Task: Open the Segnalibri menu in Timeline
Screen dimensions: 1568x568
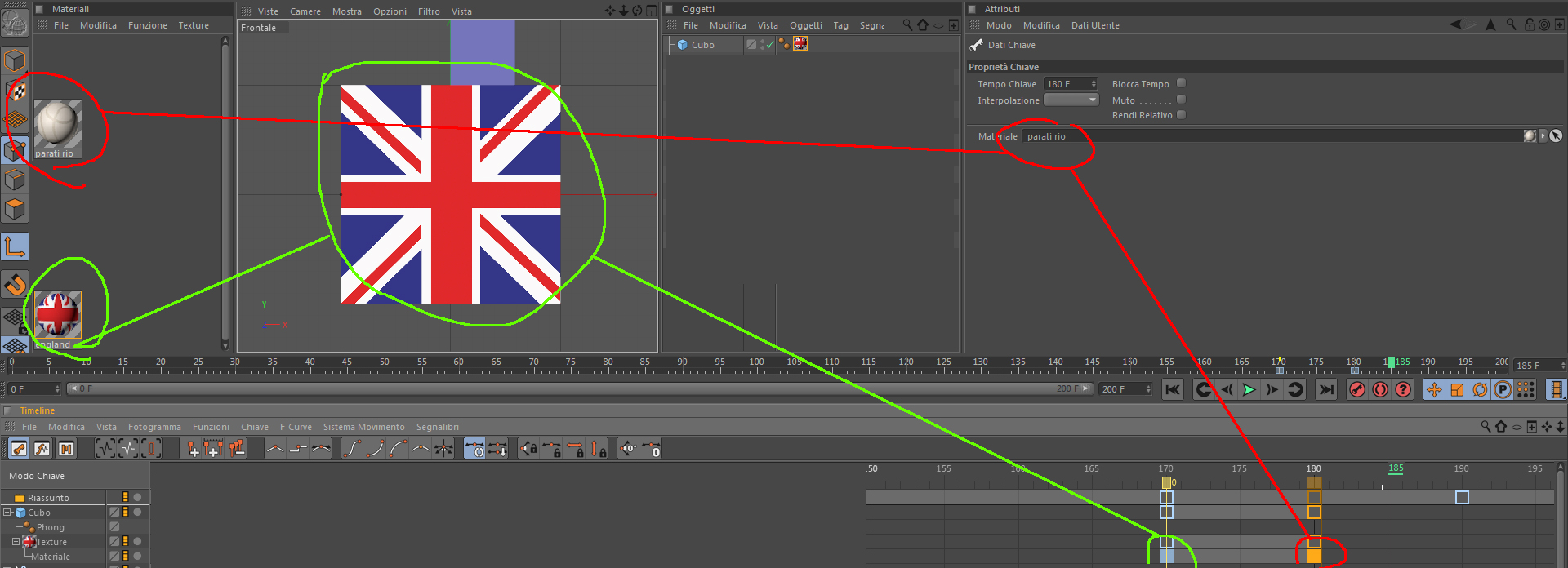Action: pos(437,427)
